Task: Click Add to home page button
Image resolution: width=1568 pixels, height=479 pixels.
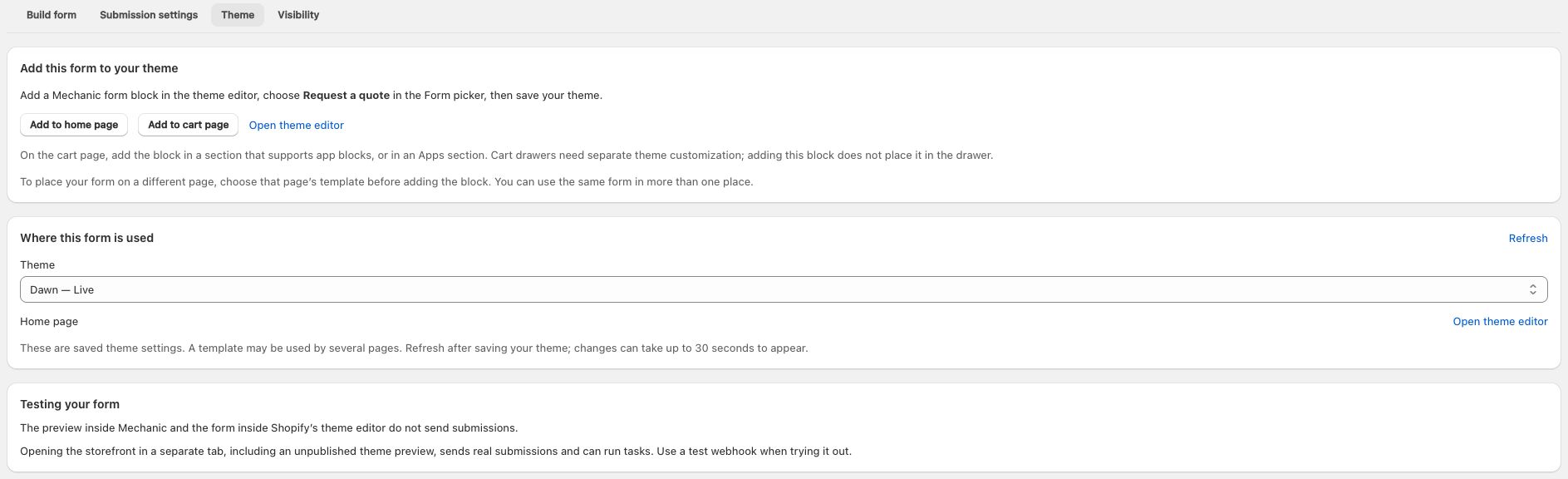Action: point(74,125)
